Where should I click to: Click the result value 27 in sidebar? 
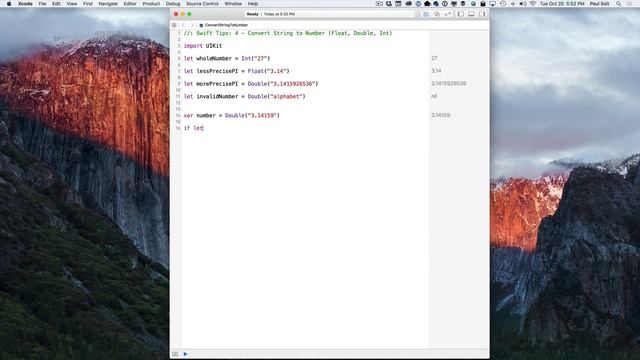pos(434,58)
